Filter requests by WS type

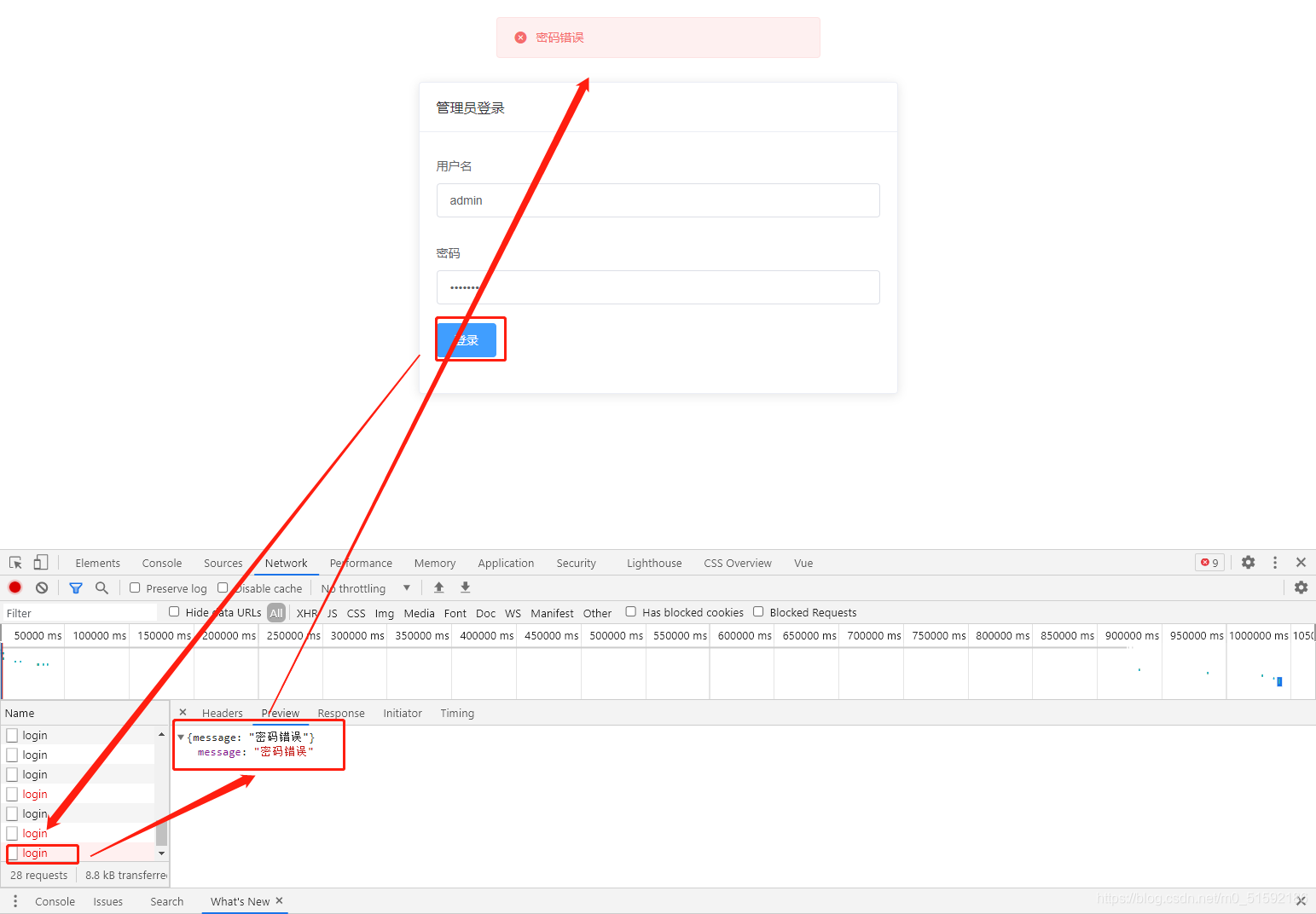pos(513,613)
